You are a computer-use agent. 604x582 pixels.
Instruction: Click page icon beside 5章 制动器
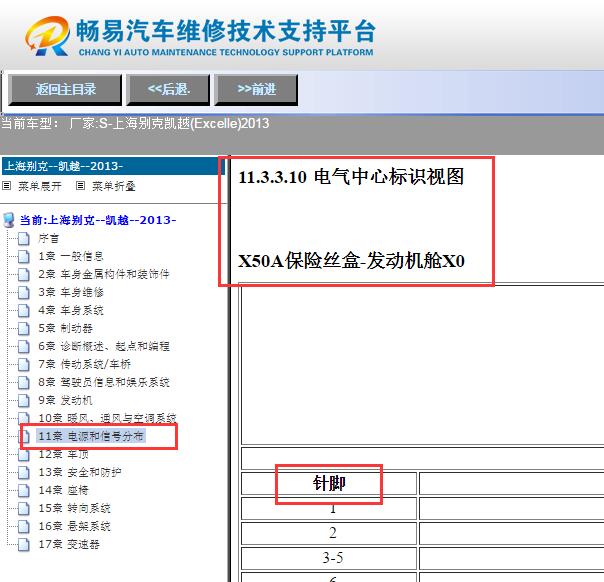24,328
